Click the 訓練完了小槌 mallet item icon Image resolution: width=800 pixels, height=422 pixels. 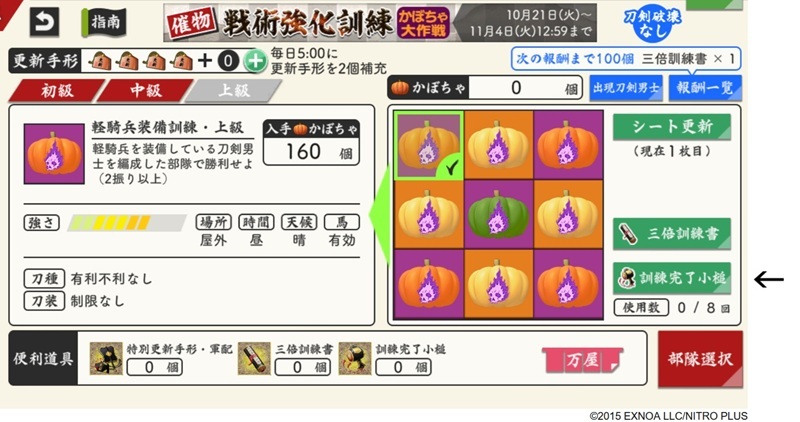(x=355, y=359)
